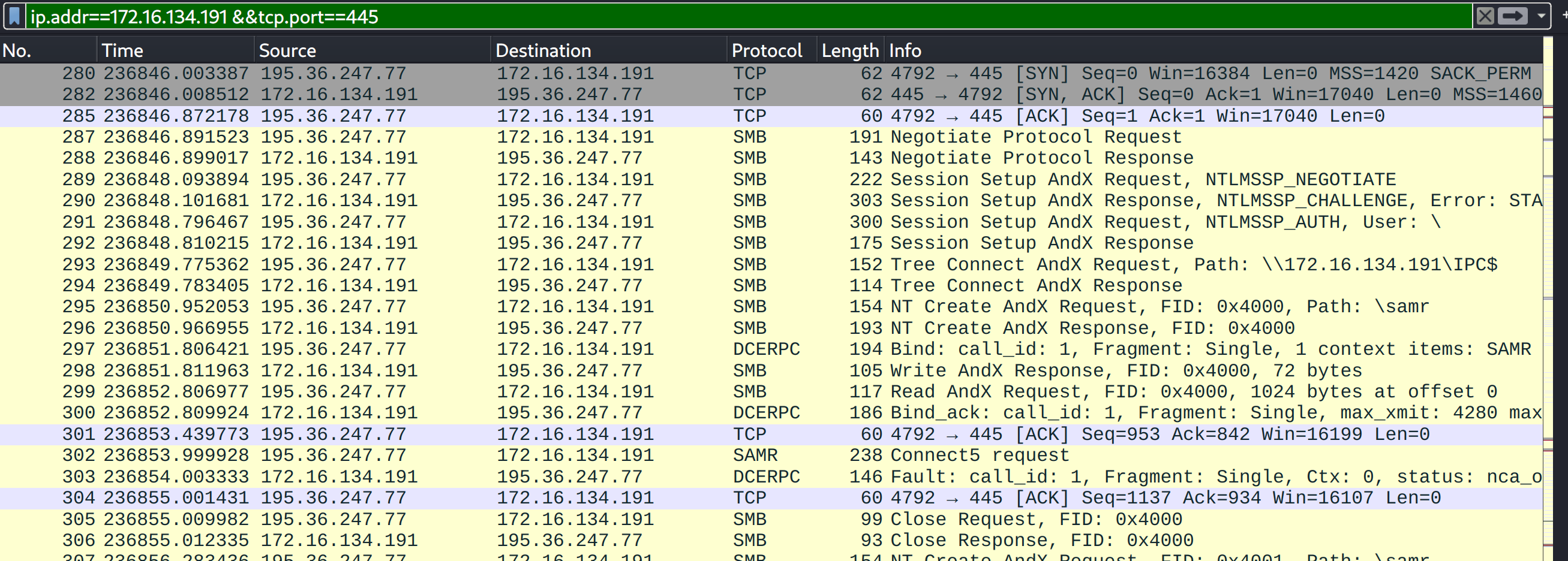Image resolution: width=1568 pixels, height=561 pixels.
Task: Open the filter history dropdown arrow
Action: tap(1540, 16)
